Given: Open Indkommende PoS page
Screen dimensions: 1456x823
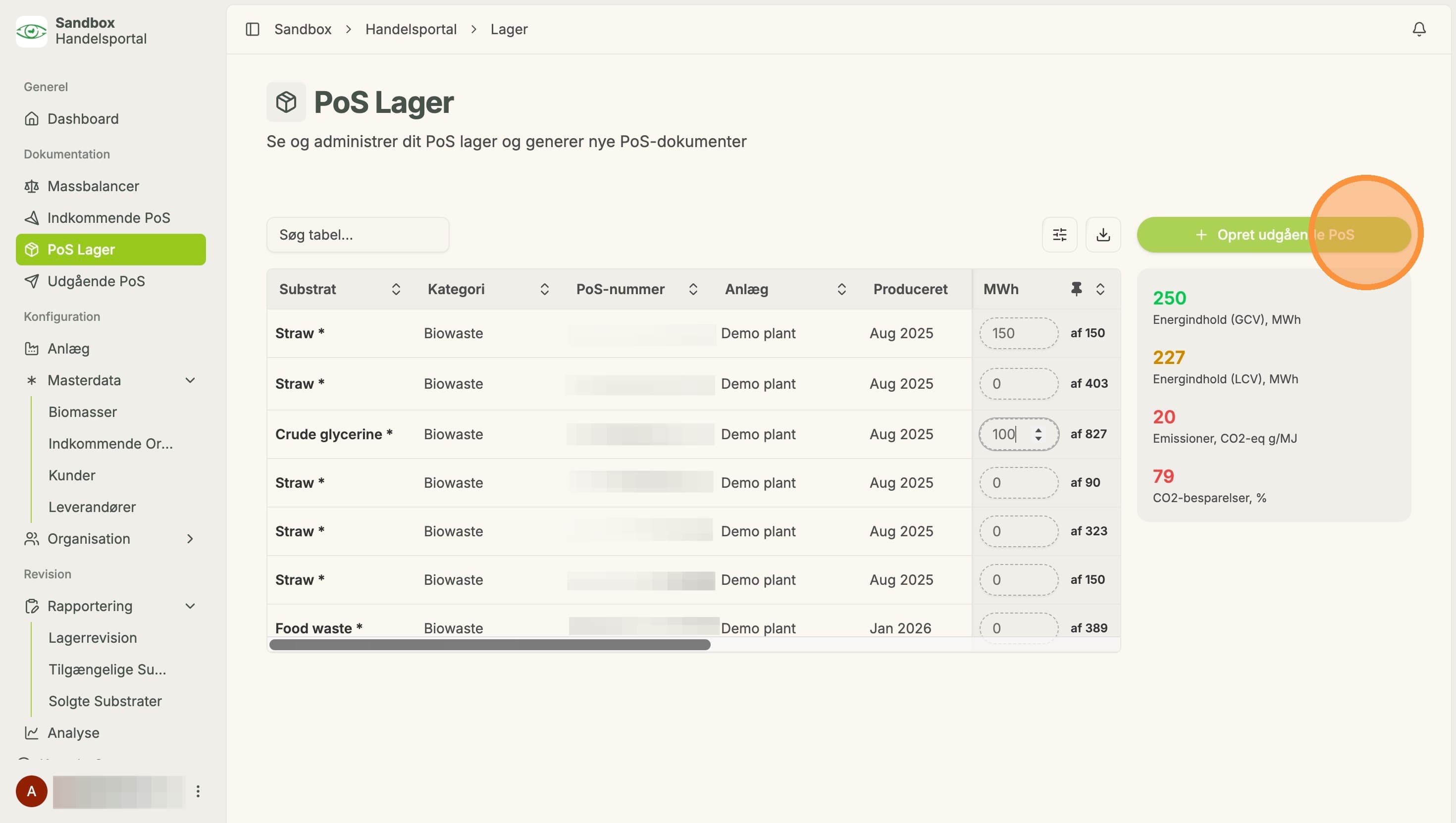Looking at the screenshot, I should [x=111, y=217].
